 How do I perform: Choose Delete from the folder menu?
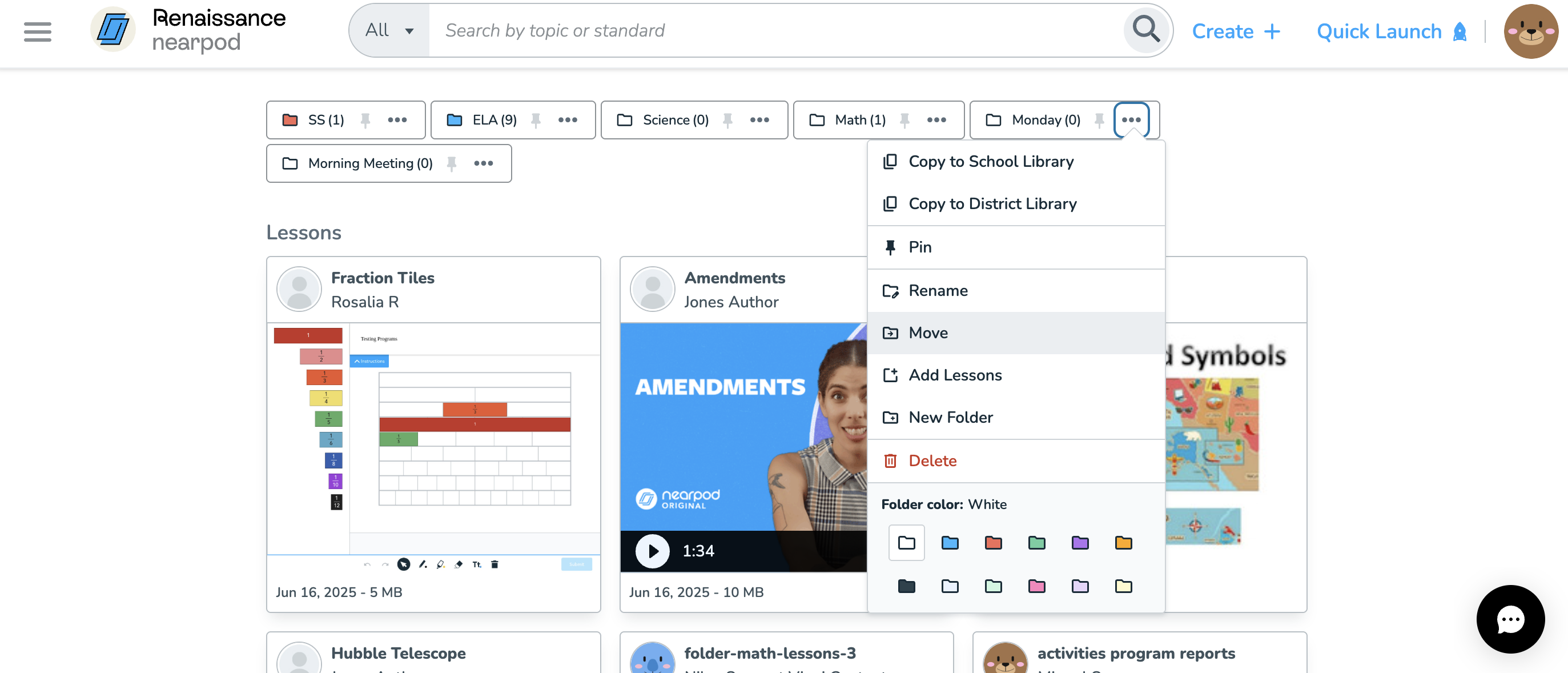1016,460
